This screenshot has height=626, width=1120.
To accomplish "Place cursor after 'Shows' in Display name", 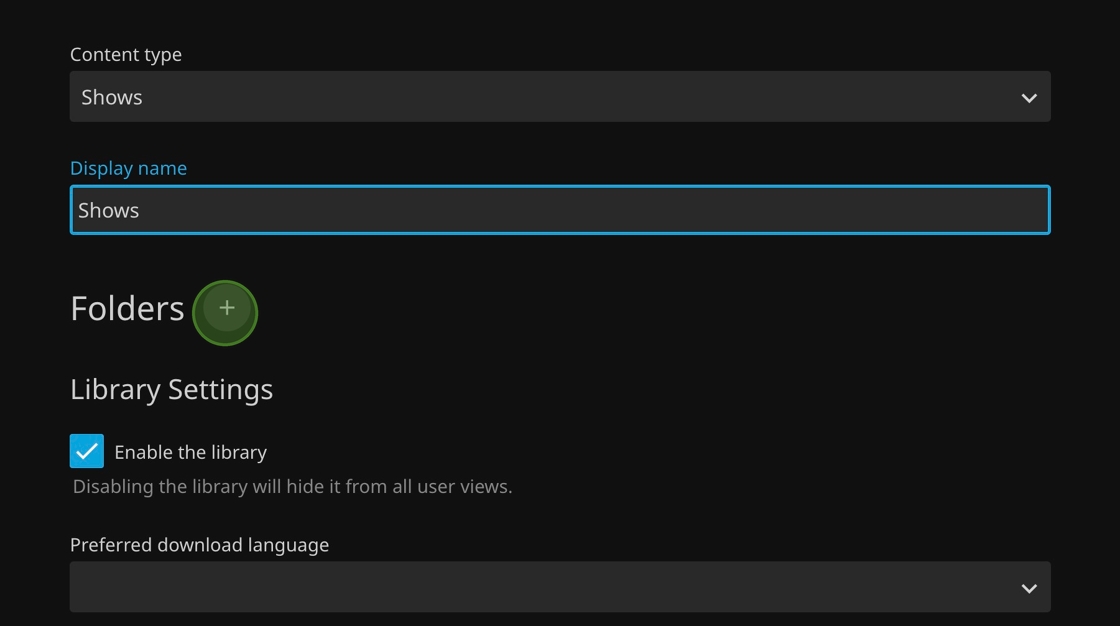I will point(141,210).
